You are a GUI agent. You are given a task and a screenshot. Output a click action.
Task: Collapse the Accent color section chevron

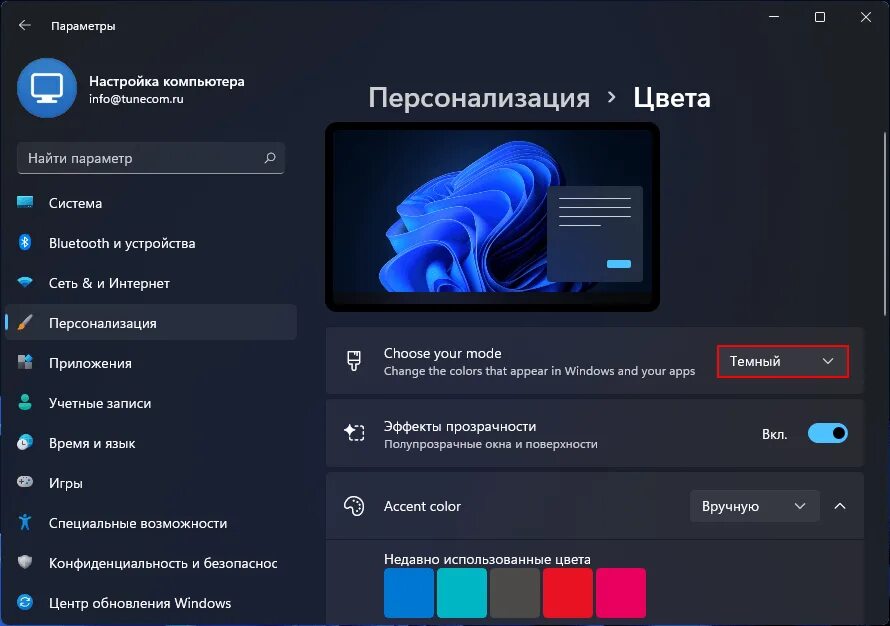[840, 506]
